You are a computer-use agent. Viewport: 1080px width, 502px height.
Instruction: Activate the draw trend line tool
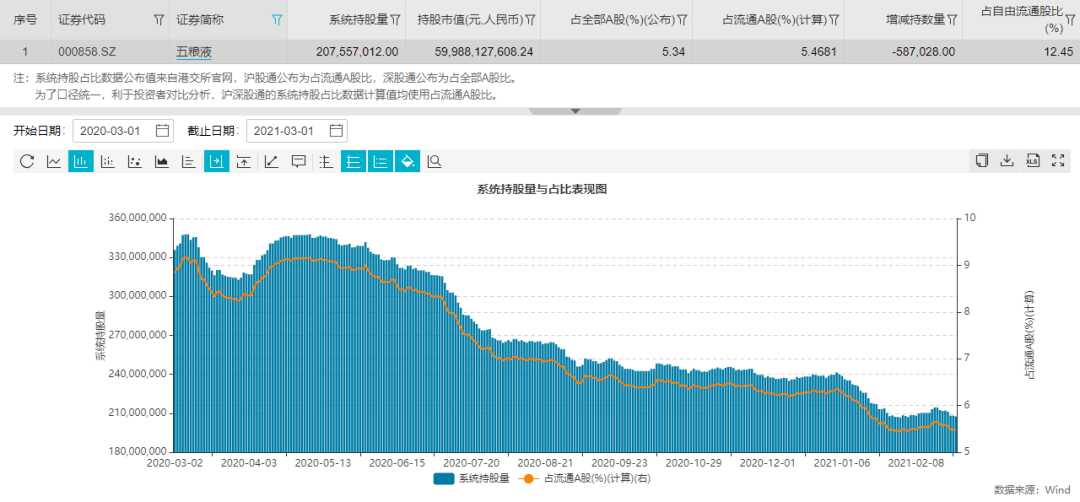tap(271, 161)
